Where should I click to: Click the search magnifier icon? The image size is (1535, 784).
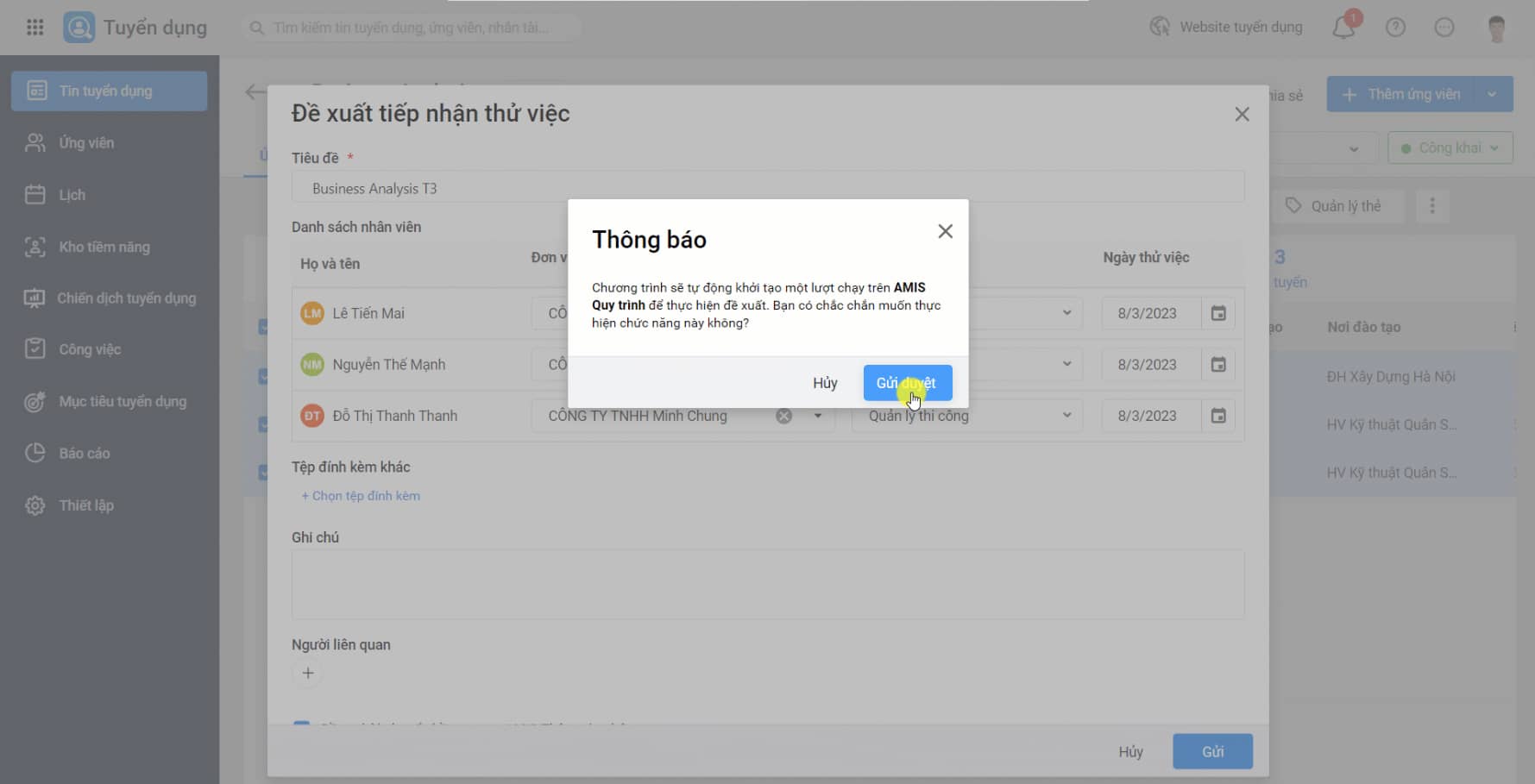pyautogui.click(x=256, y=28)
